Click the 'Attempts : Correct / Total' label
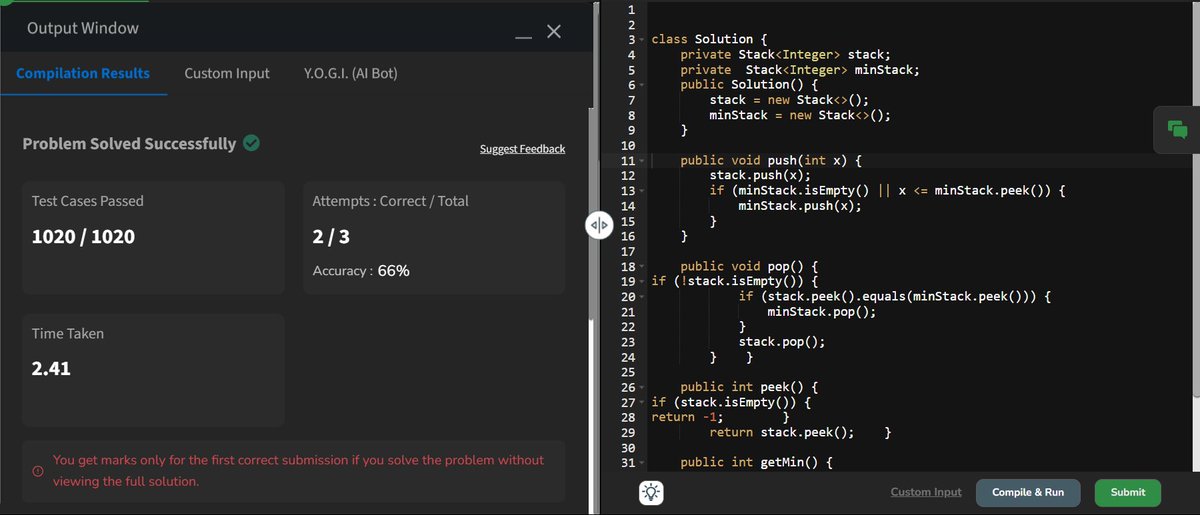The image size is (1200, 515). [x=390, y=201]
